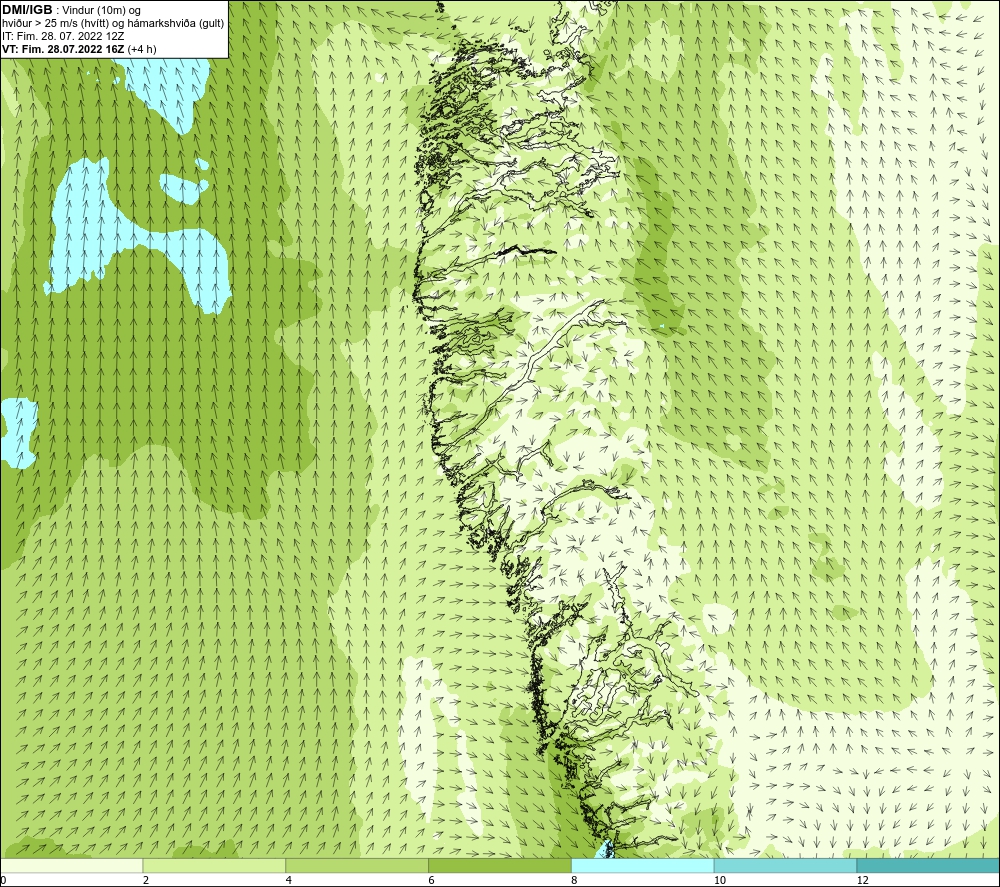Click the 6–8 m/s dark green legend swatch
The image size is (1000, 887).
[500, 865]
